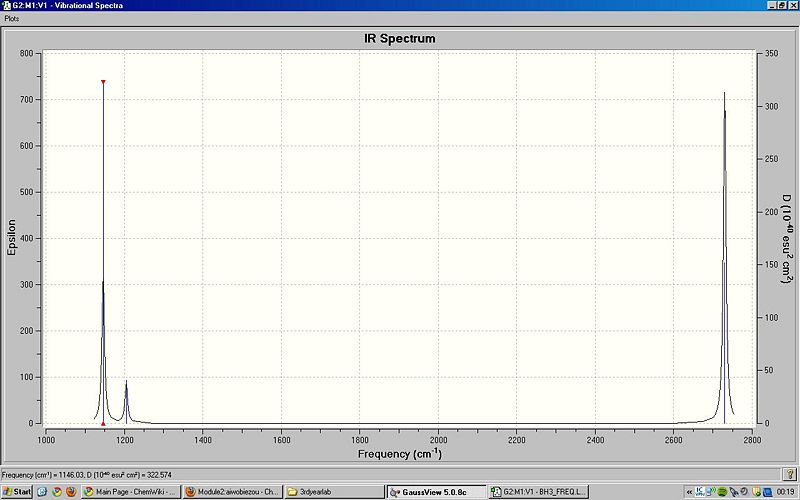Image resolution: width=800 pixels, height=500 pixels.
Task: Click the system clock showing 00:19
Action: click(785, 492)
